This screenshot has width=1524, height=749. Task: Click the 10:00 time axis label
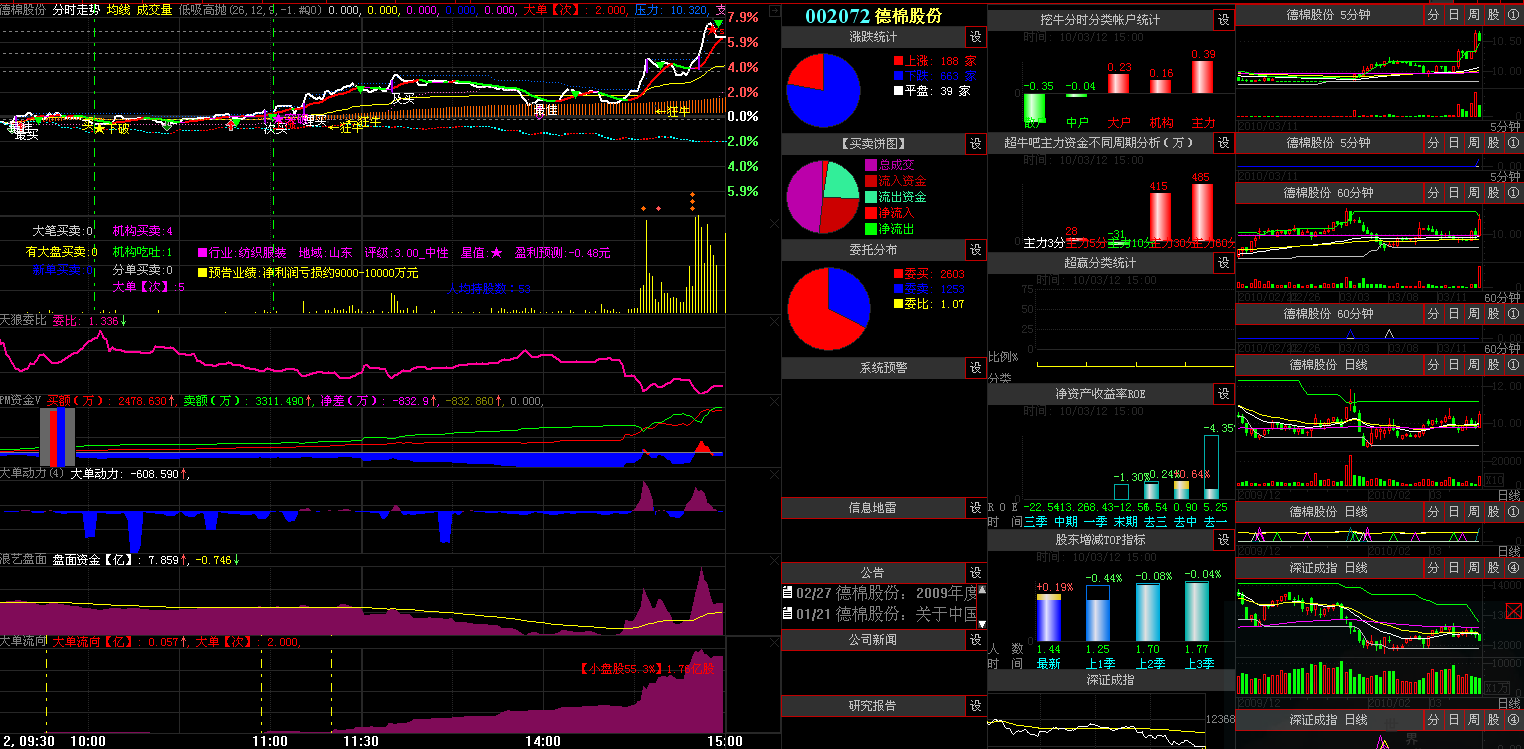[88, 741]
